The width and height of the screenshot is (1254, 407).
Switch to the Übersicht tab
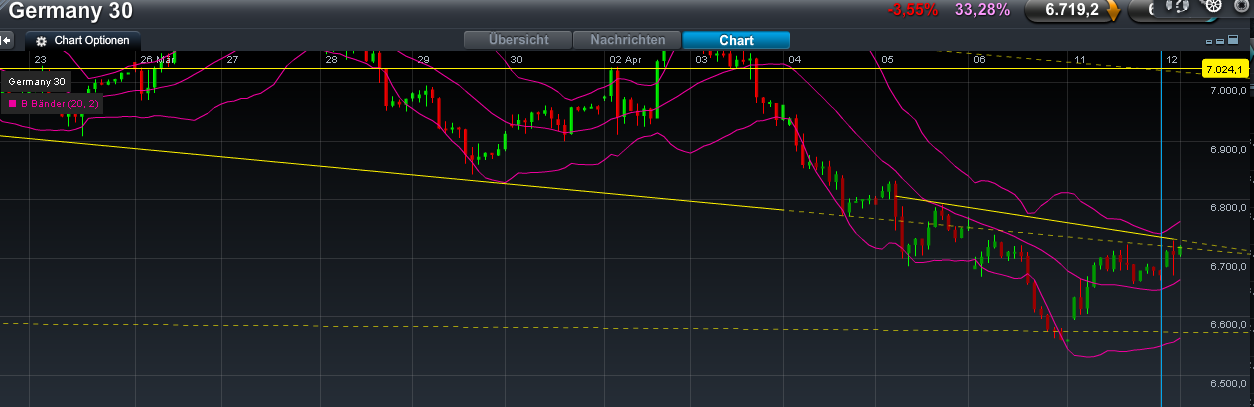click(x=518, y=40)
